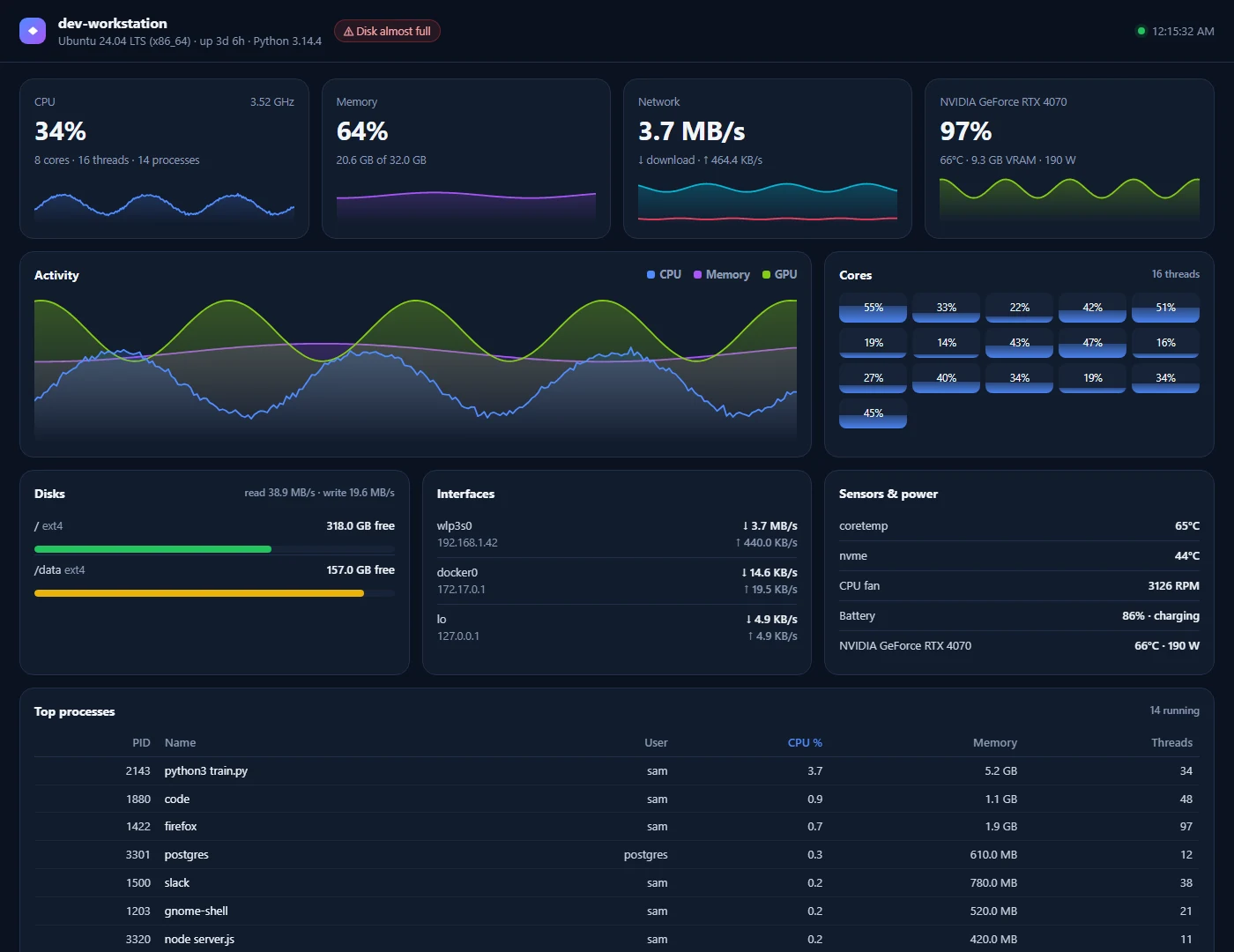Image resolution: width=1234 pixels, height=952 pixels.
Task: Sort processes by User column header
Action: tap(656, 743)
